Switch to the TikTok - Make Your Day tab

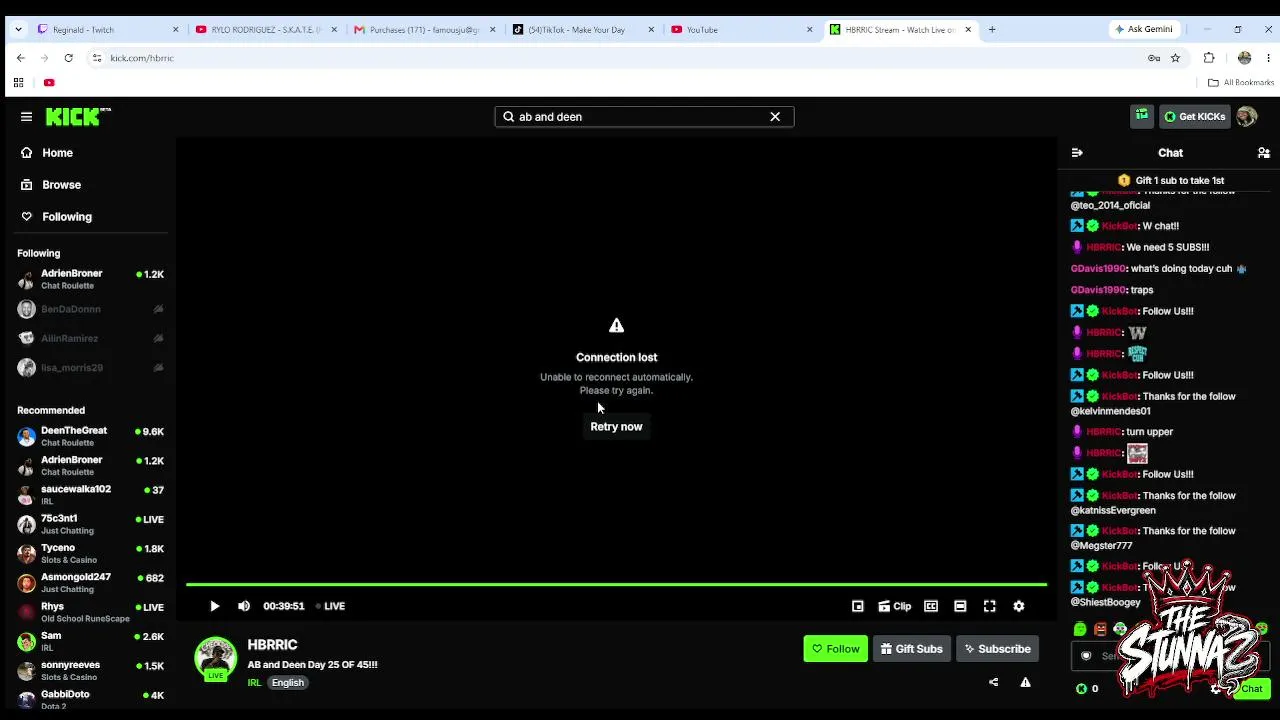tap(583, 30)
